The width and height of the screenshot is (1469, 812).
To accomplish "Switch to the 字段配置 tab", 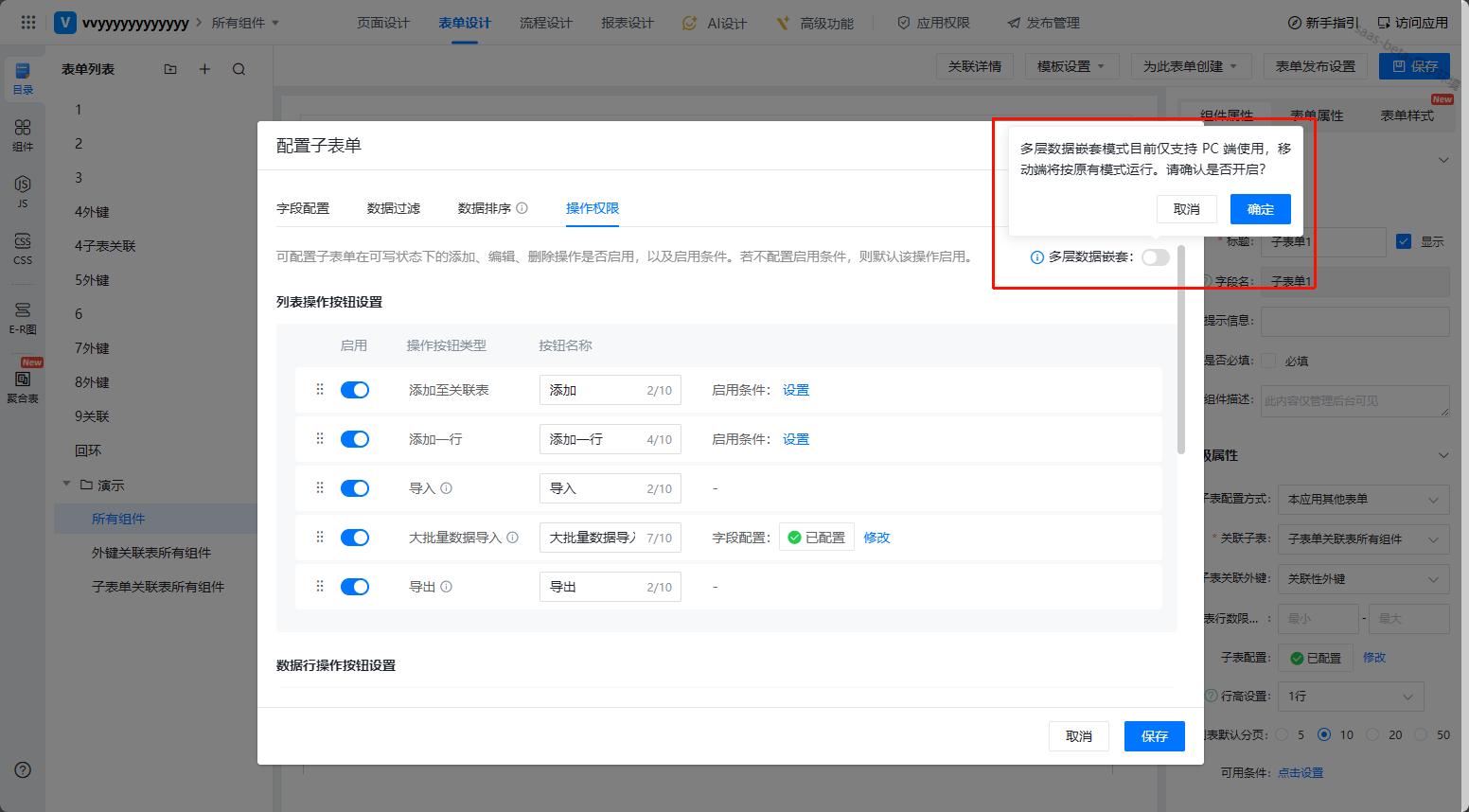I will click(303, 208).
